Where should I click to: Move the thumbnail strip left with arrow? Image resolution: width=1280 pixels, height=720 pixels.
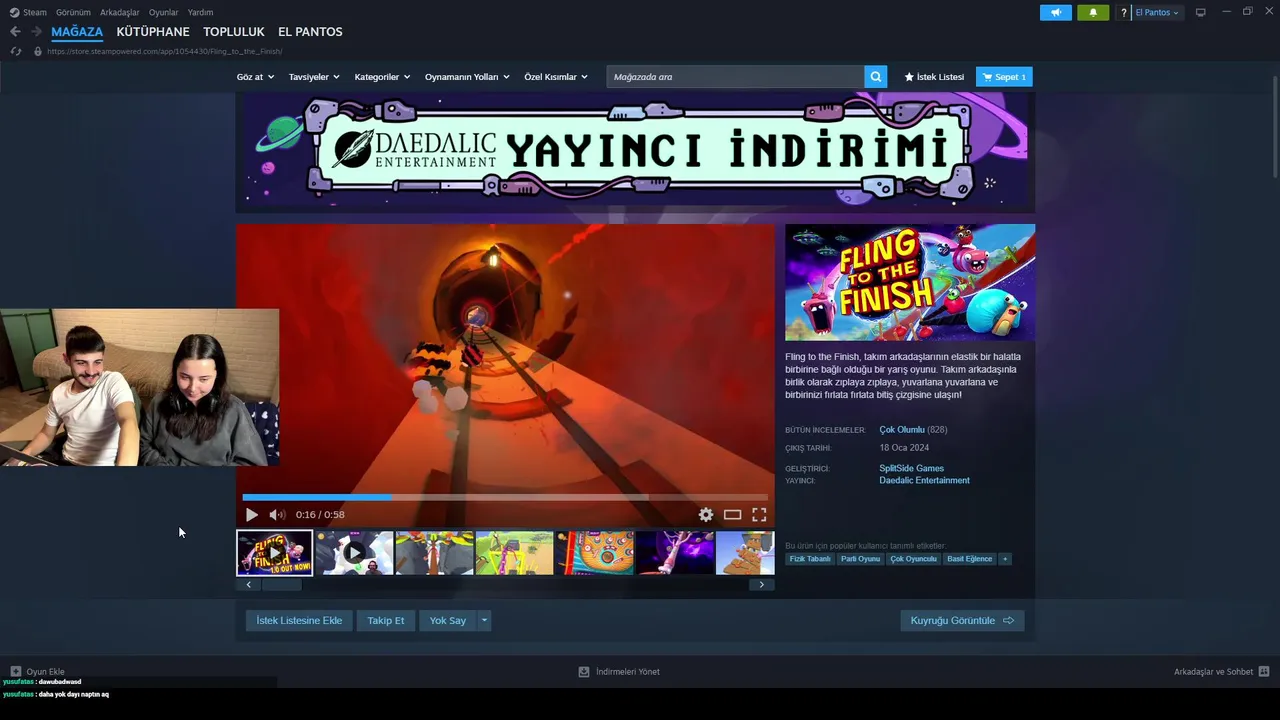click(248, 585)
